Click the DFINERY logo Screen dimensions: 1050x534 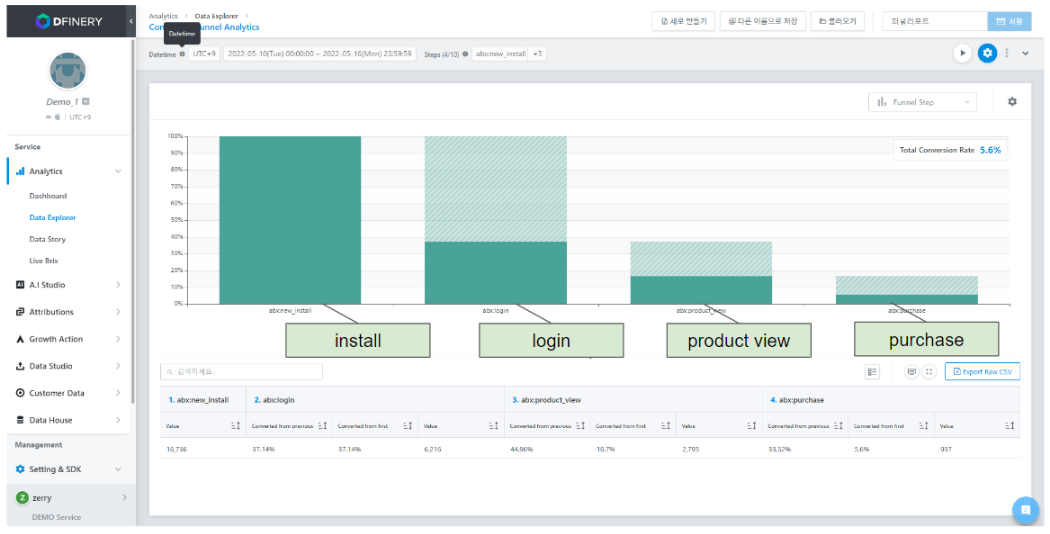69,21
